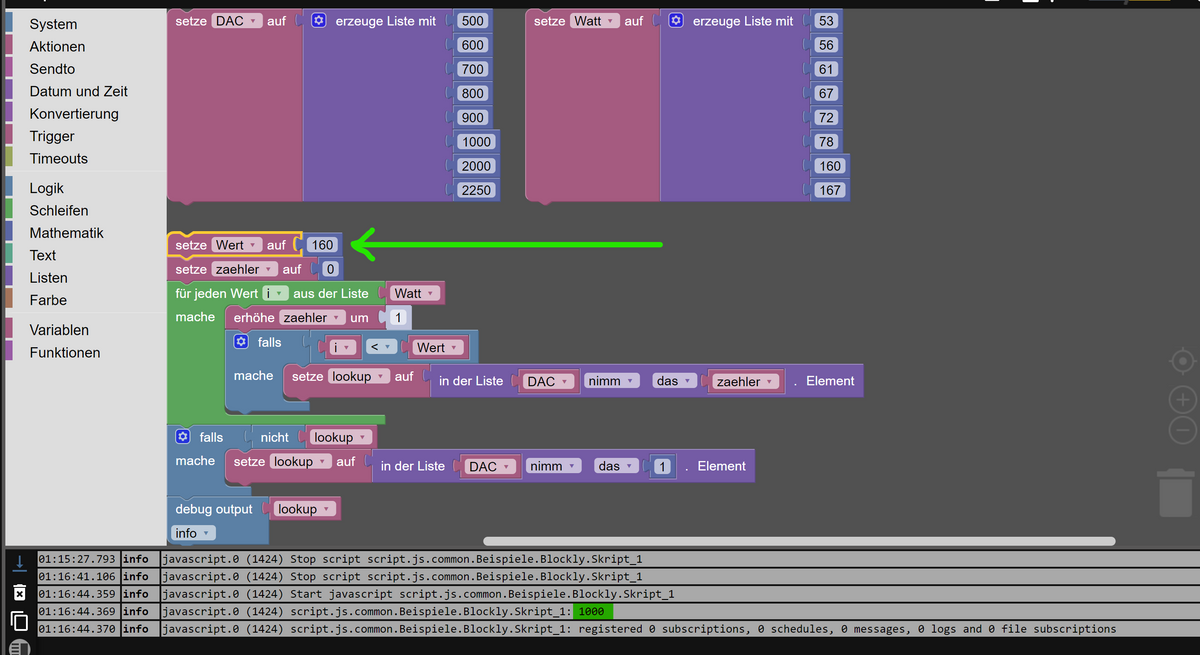Edit the increment value 1 in erhöhe block
This screenshot has width=1200, height=655.
point(398,317)
